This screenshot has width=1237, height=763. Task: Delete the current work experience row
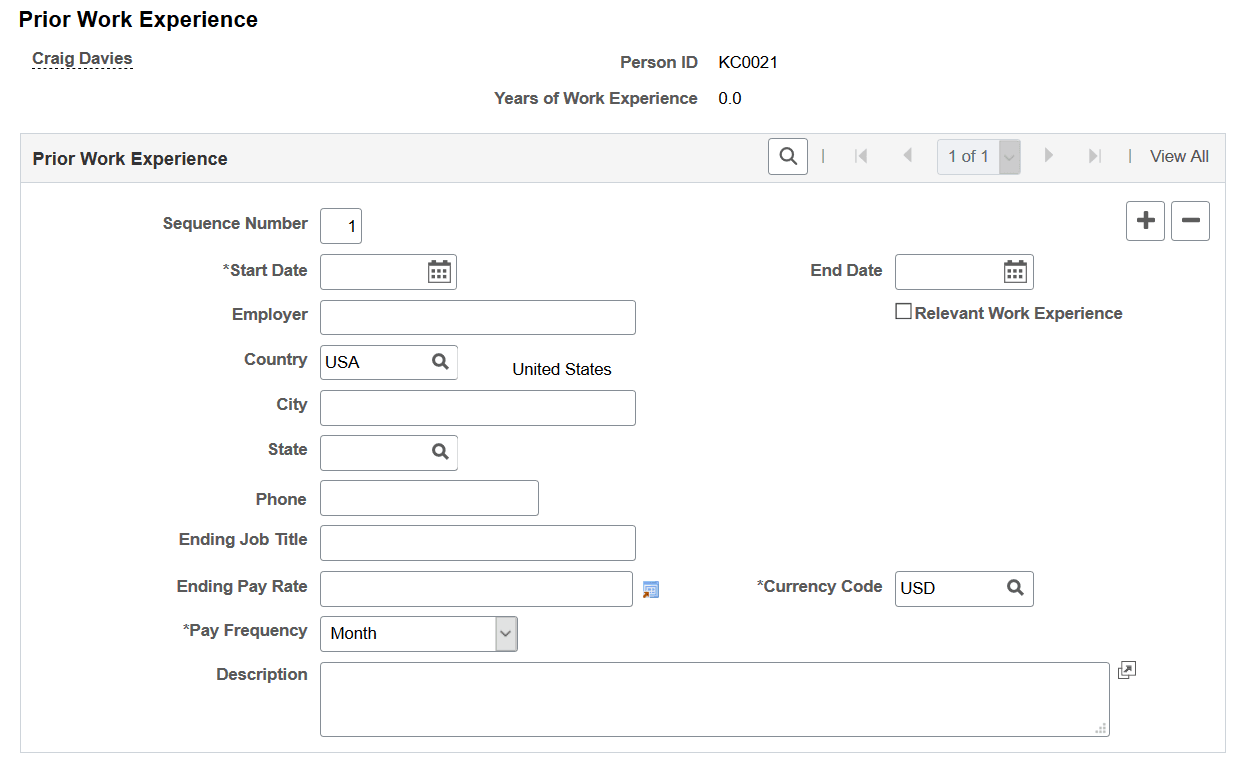point(1190,221)
